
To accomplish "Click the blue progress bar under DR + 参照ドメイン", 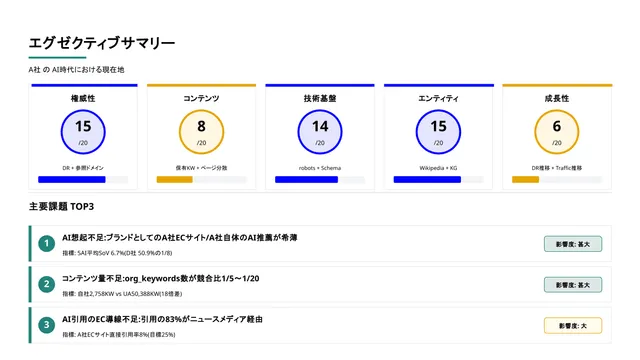I will click(83, 180).
